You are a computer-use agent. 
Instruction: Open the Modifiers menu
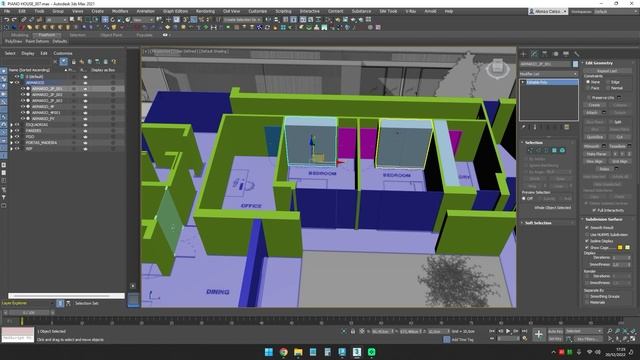click(x=120, y=11)
